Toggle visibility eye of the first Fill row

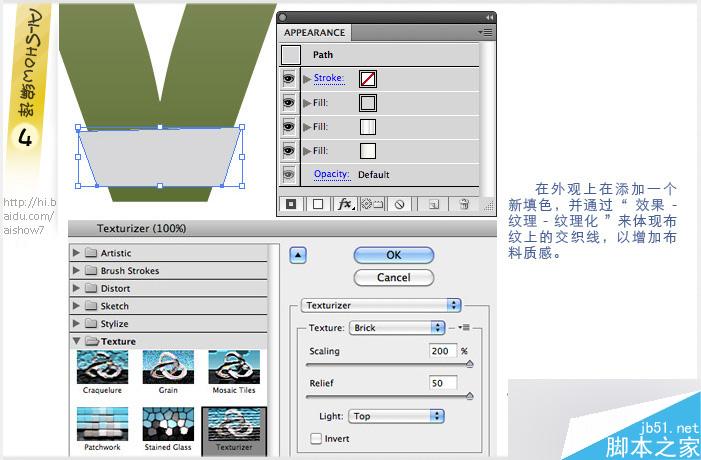coord(289,103)
